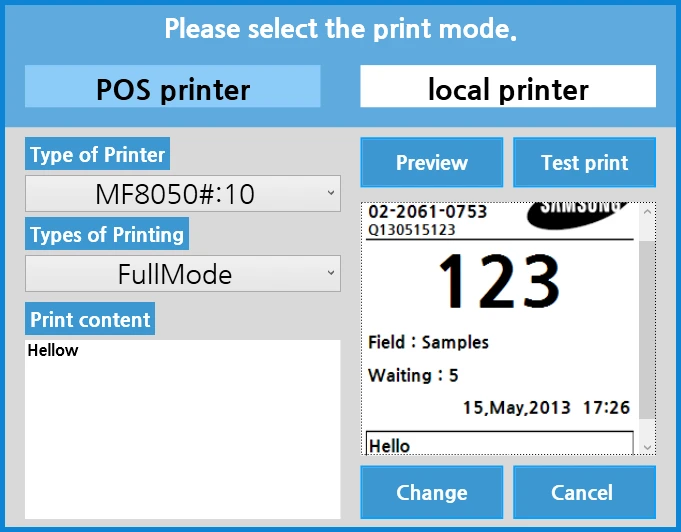
Task: Click the preview vertical scrollbar thumb
Action: pos(647,330)
